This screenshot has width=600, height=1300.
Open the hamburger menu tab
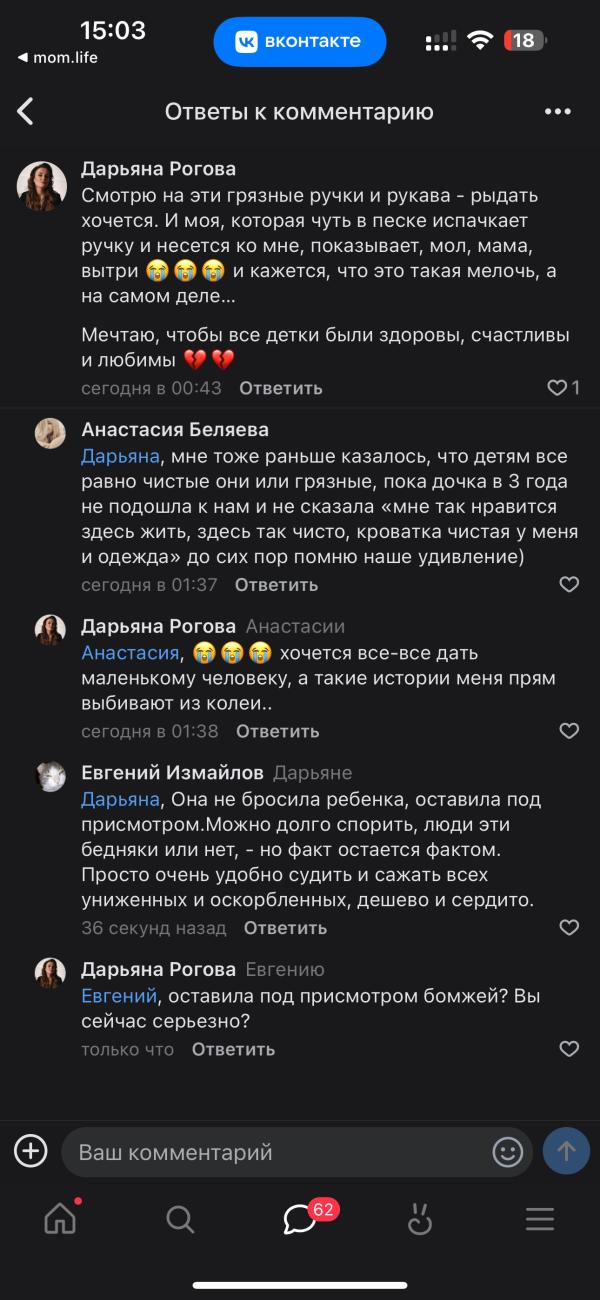[x=540, y=1219]
